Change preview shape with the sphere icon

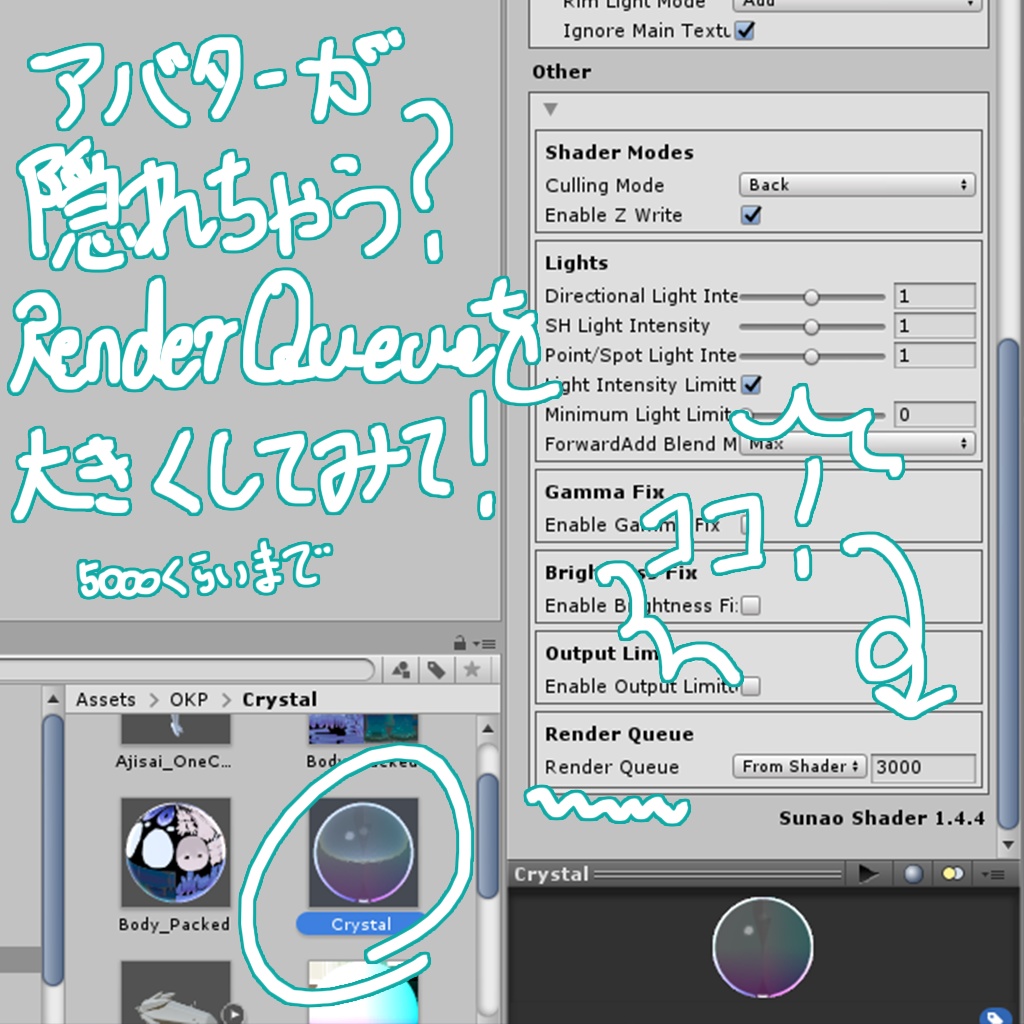911,873
